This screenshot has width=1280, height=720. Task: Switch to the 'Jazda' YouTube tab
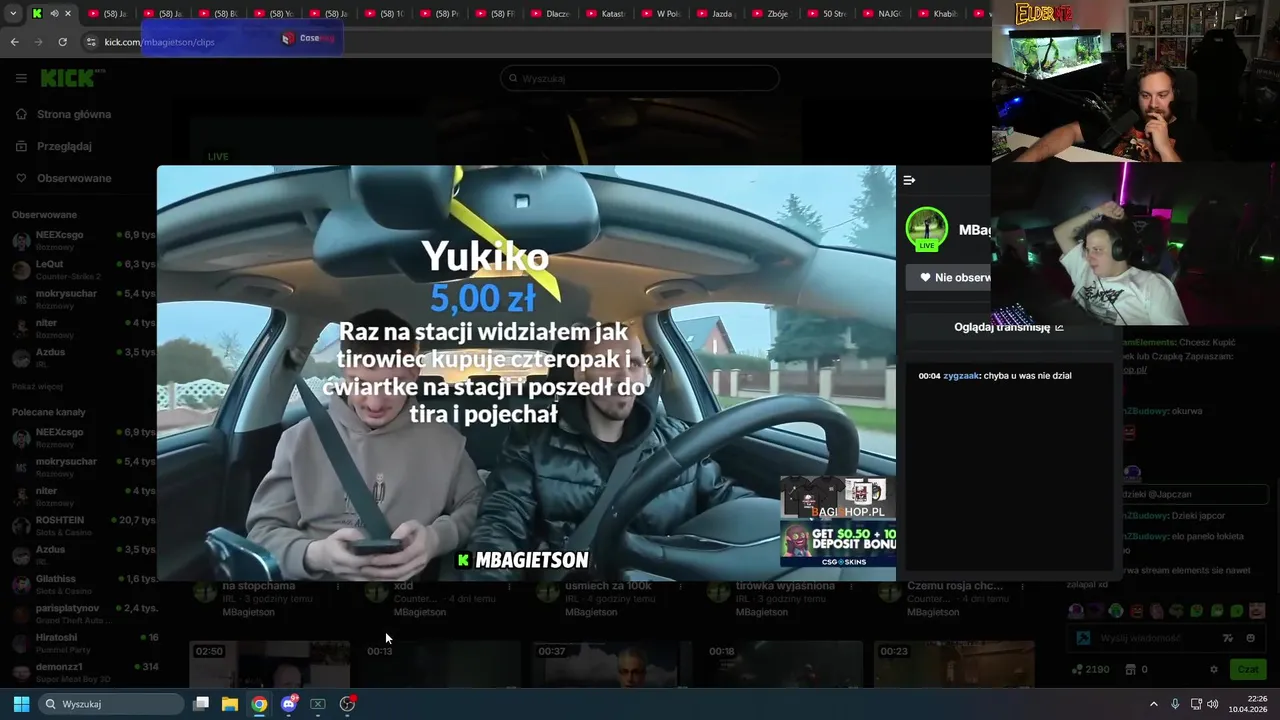click(x=715, y=14)
